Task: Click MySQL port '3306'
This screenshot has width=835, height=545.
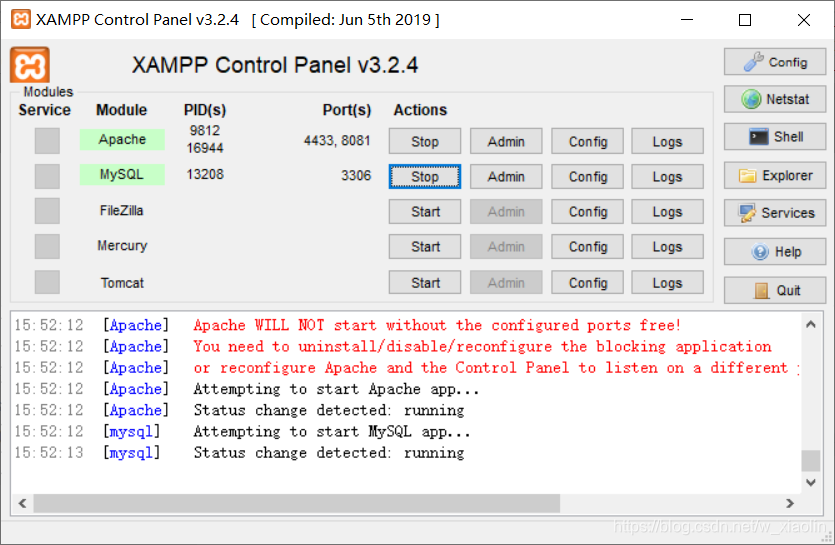Action: pos(356,175)
